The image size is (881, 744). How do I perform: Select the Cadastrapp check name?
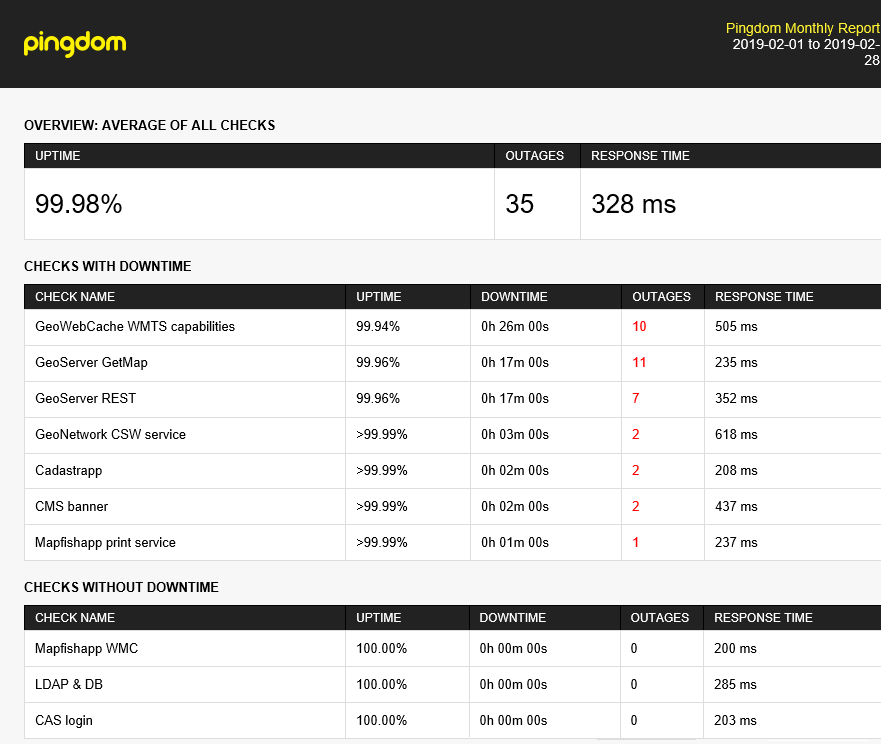point(69,470)
